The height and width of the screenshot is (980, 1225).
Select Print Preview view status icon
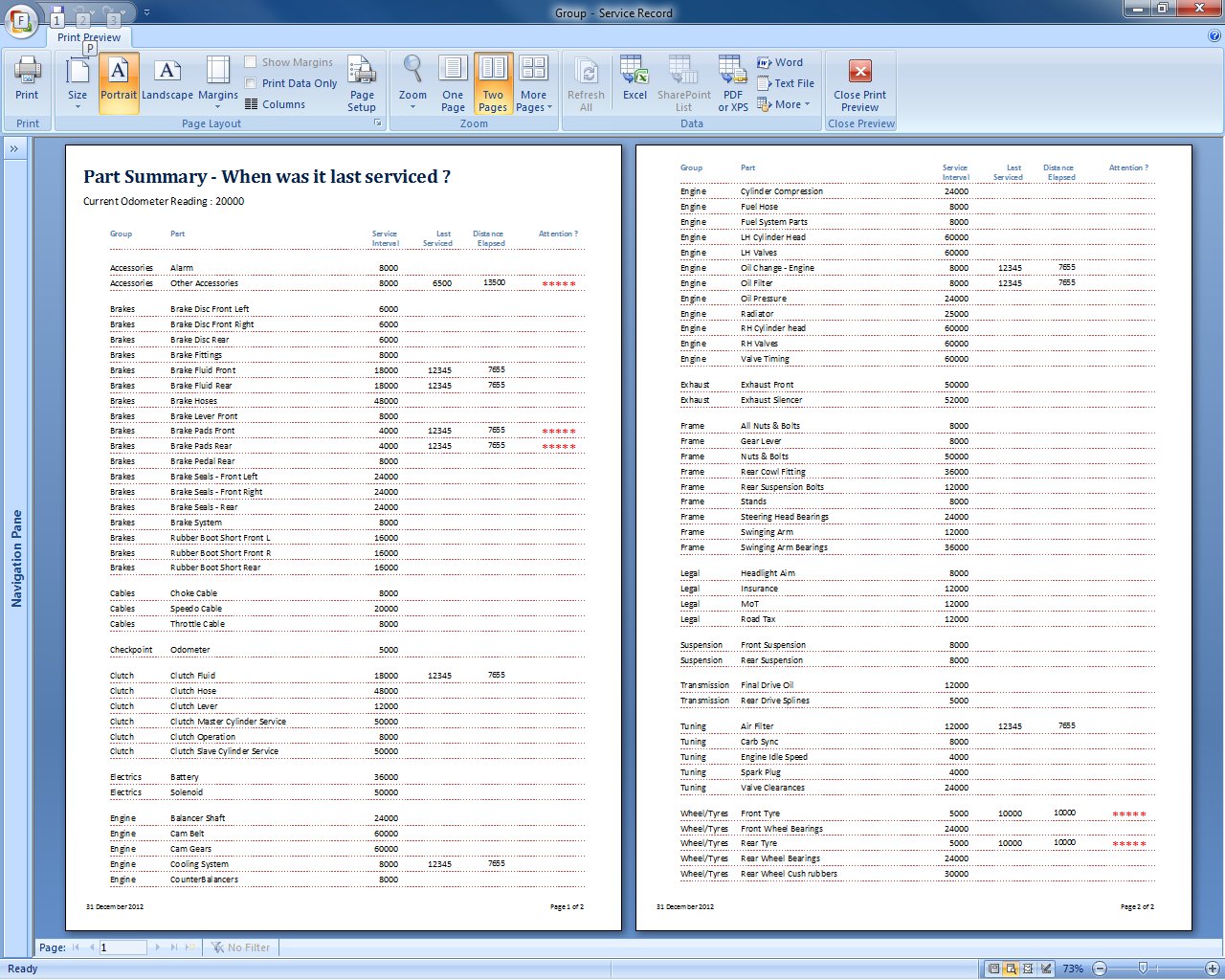coord(1011,969)
